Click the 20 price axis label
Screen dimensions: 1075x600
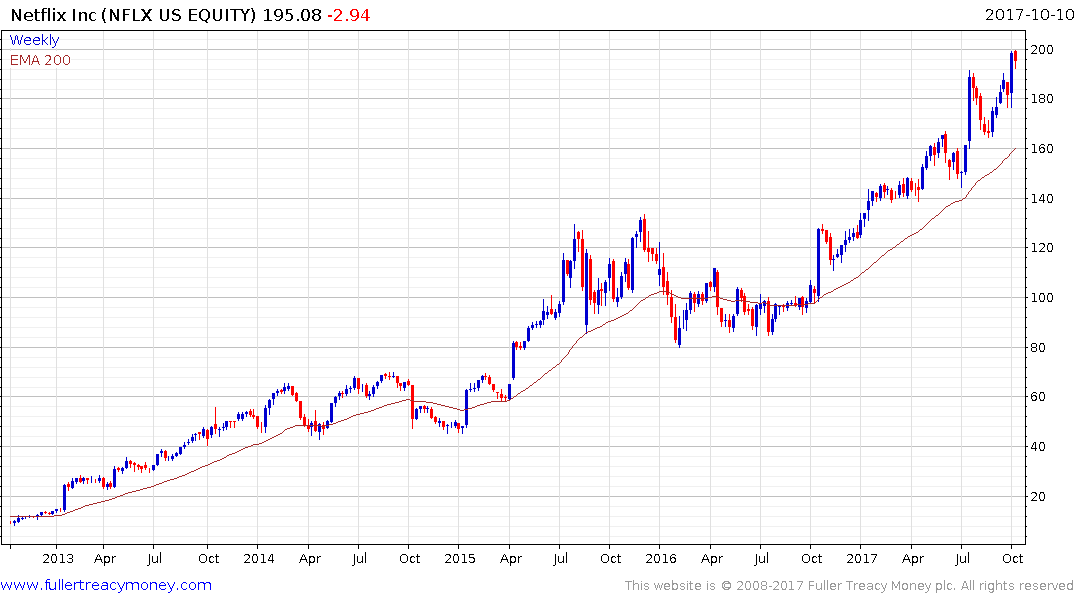(1038, 496)
